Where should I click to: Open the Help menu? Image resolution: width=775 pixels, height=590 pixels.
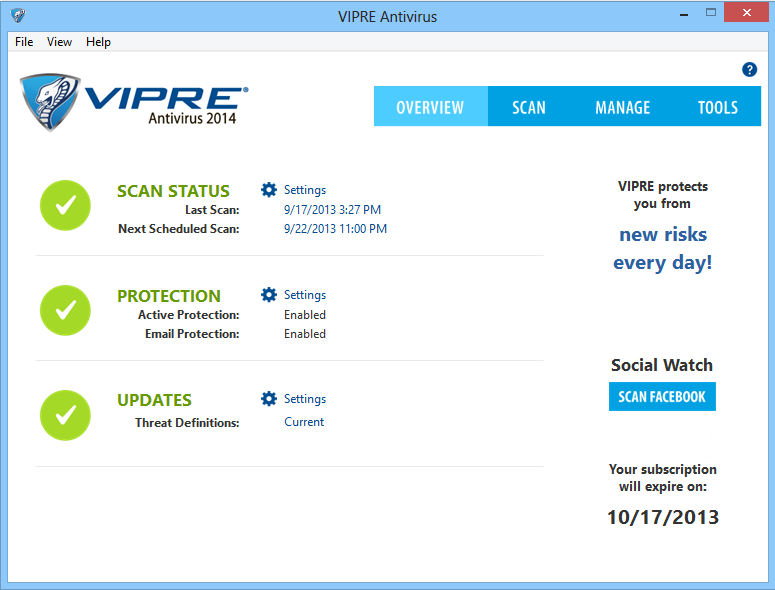[98, 42]
